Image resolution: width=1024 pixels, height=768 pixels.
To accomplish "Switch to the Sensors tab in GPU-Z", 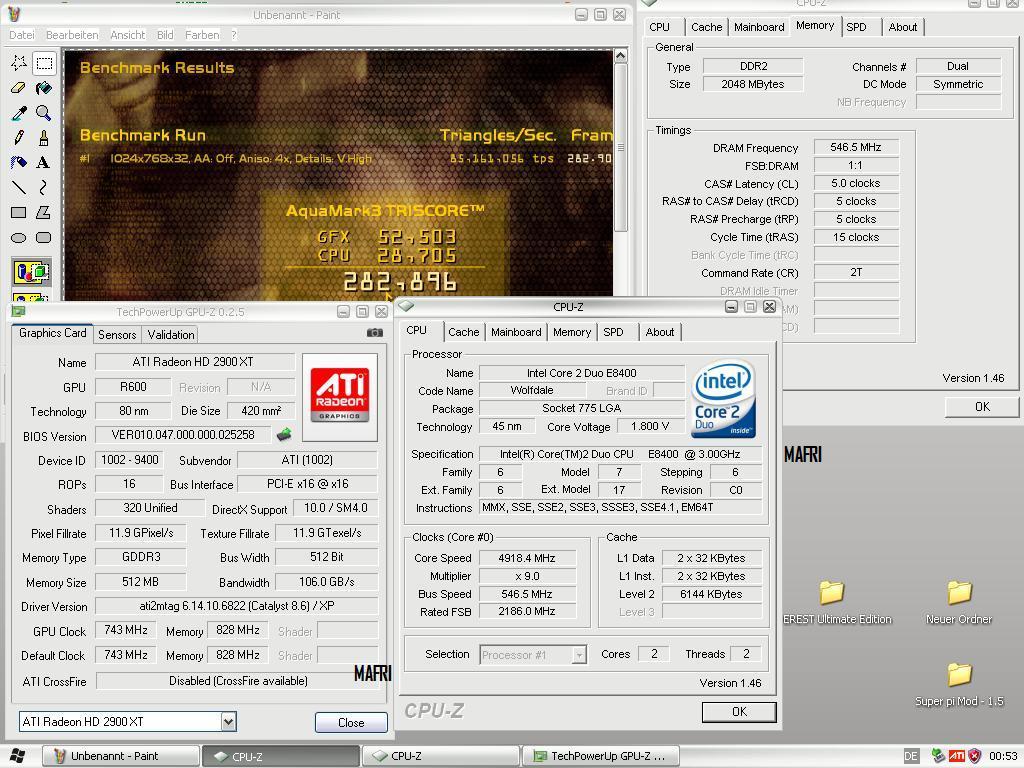I will coord(117,334).
